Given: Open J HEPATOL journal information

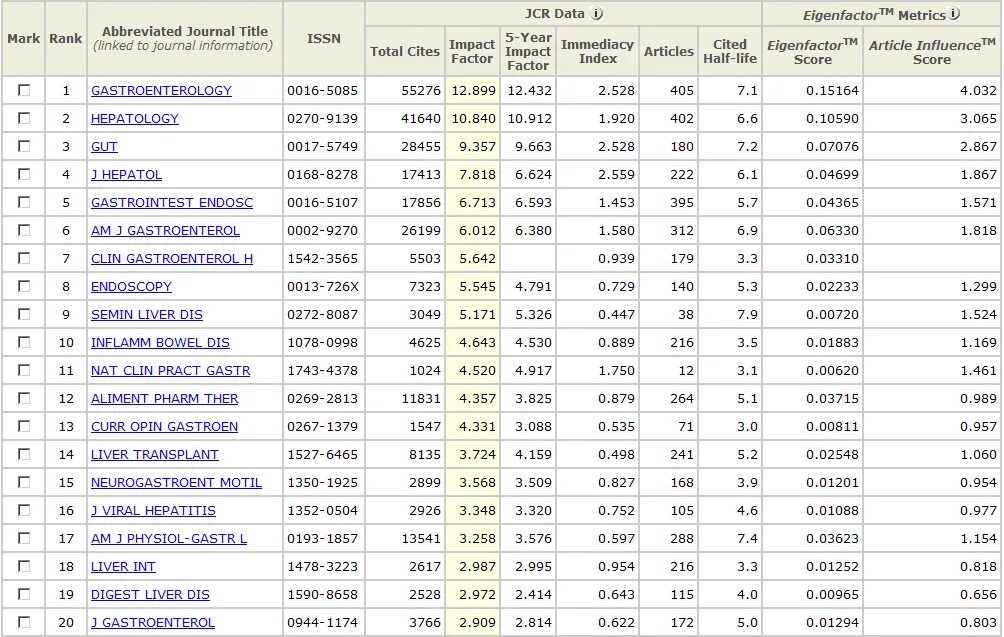Looking at the screenshot, I should [126, 175].
